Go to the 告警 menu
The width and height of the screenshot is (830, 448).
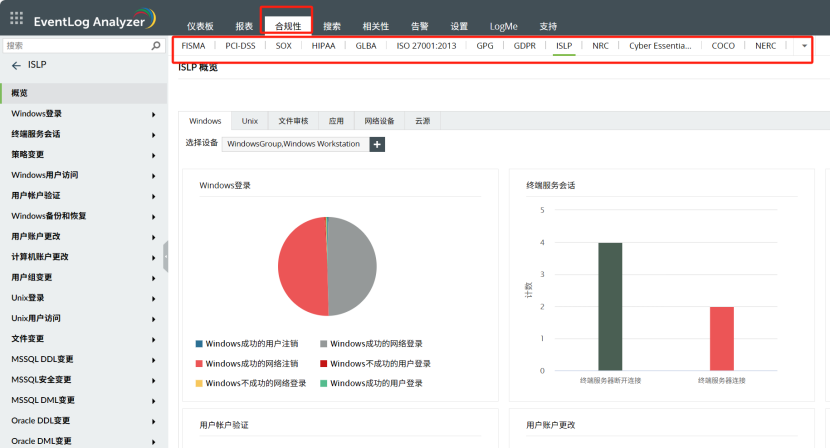click(420, 26)
